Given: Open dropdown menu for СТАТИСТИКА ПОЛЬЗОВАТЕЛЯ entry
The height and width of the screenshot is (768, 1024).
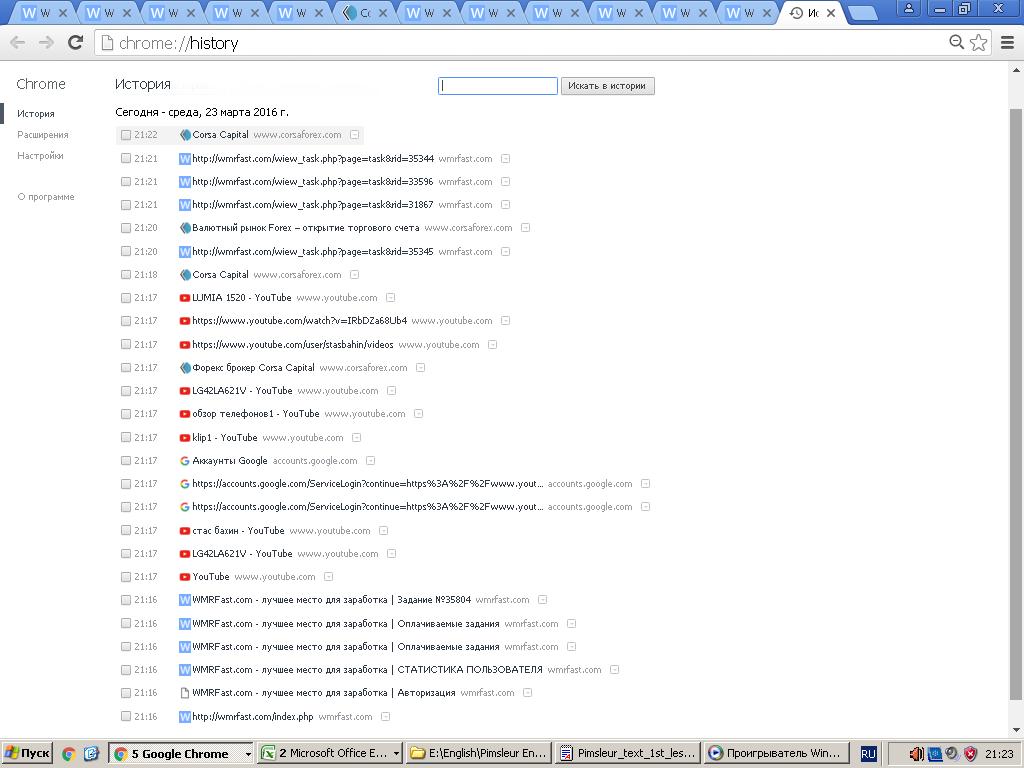Looking at the screenshot, I should point(615,670).
